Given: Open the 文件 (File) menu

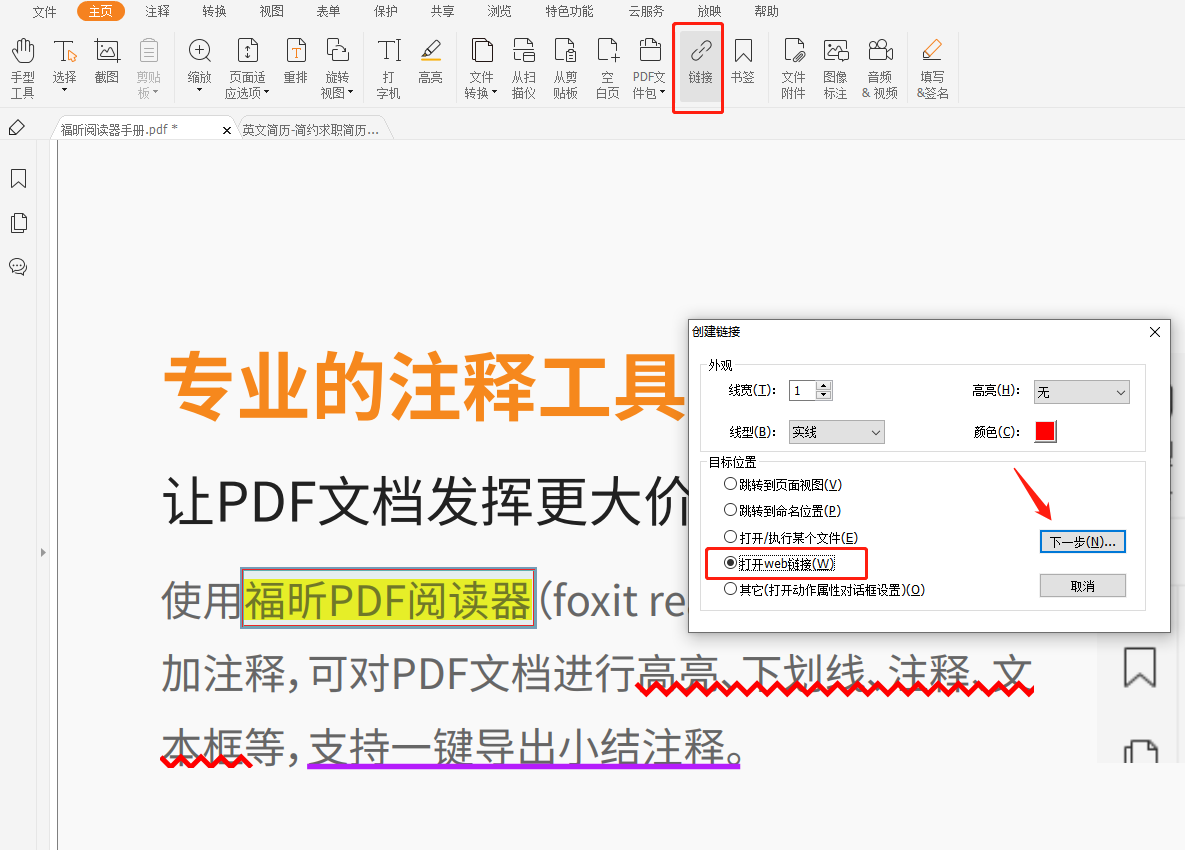Looking at the screenshot, I should tap(44, 11).
